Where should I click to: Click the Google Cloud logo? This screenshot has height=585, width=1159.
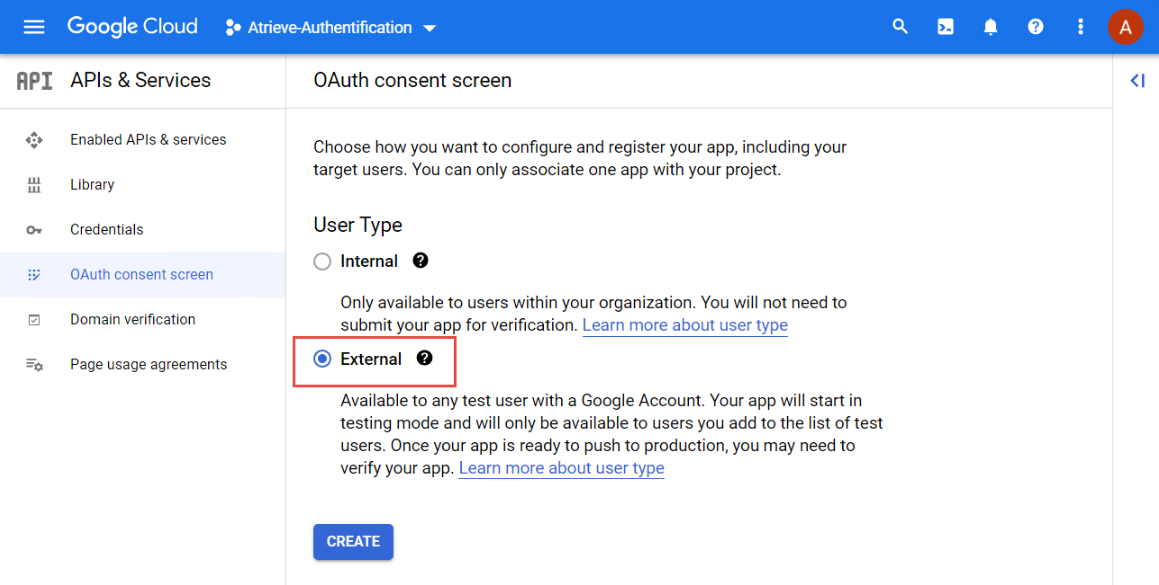coord(132,27)
